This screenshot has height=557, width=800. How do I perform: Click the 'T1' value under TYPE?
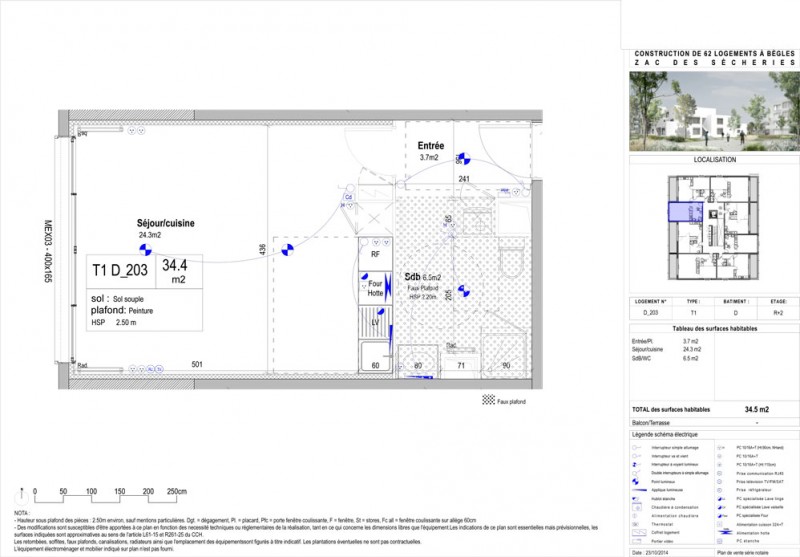[693, 313]
